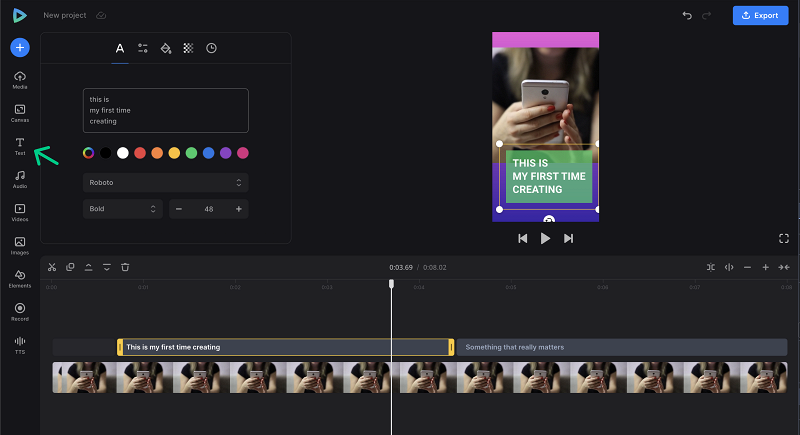This screenshot has height=435, width=800.
Task: Edit the text content input box
Action: coord(166,111)
